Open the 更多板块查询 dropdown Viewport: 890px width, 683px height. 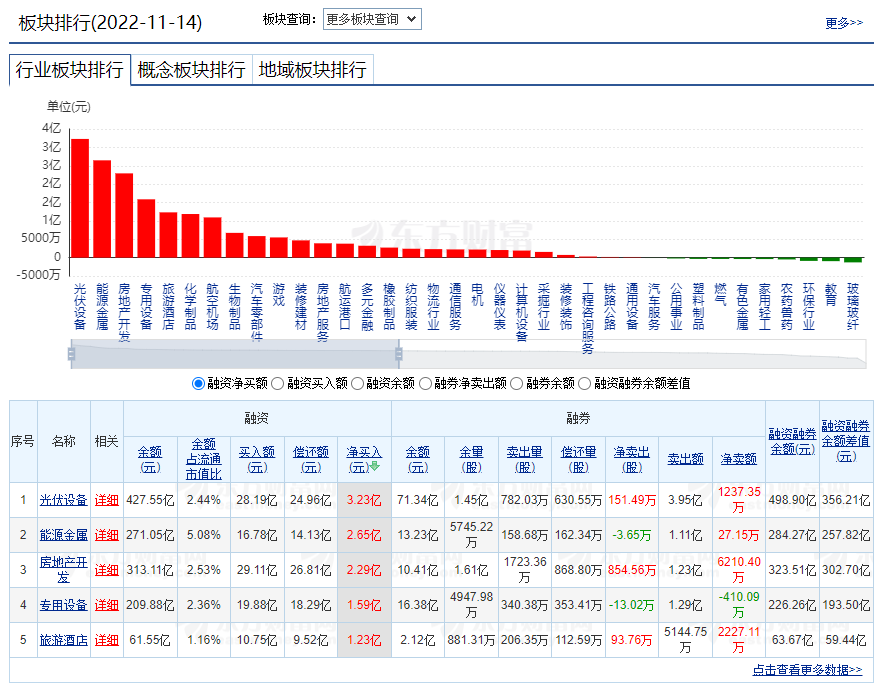[372, 19]
